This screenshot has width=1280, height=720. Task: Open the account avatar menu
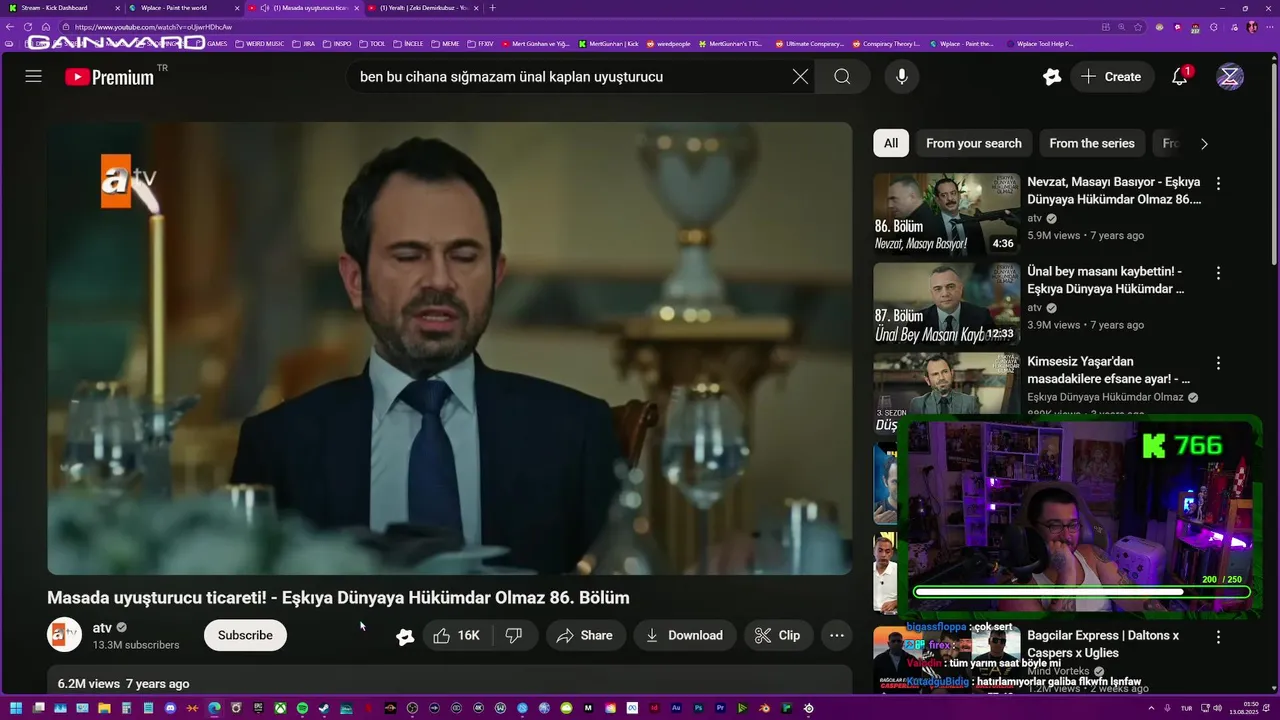tap(1230, 76)
